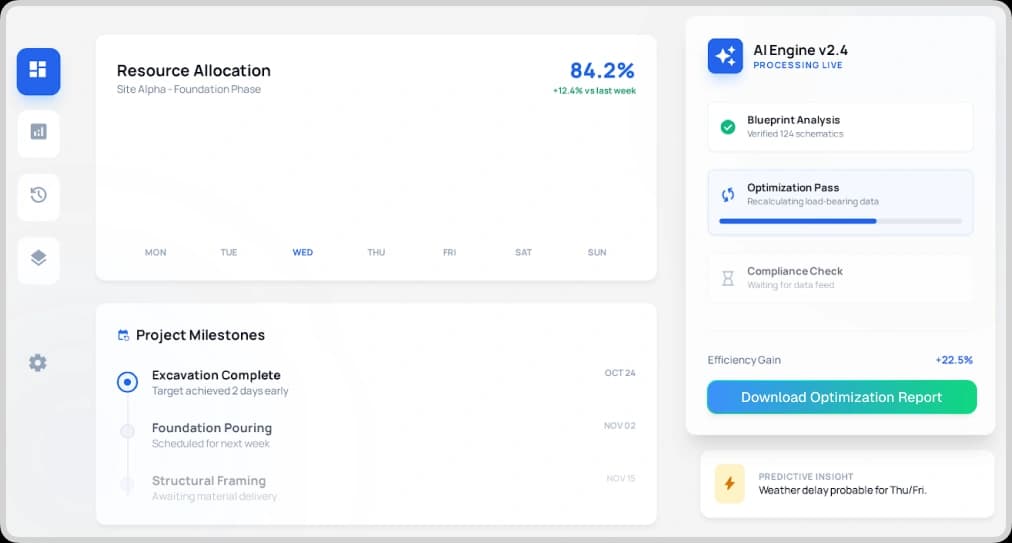Image resolution: width=1012 pixels, height=543 pixels.
Task: Download Optimization Report button
Action: pos(842,397)
